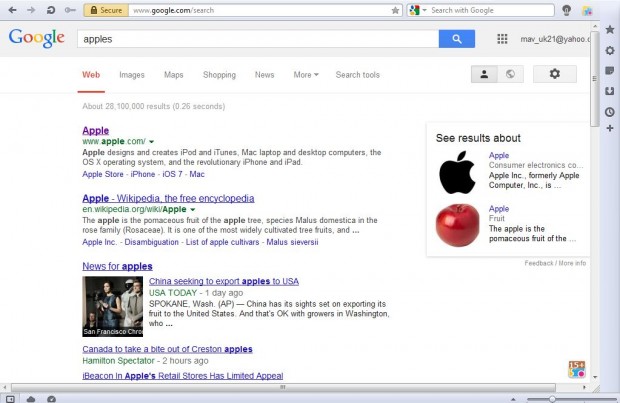Open sidebar downloads icon
This screenshot has width=620, height=403.
click(x=610, y=91)
